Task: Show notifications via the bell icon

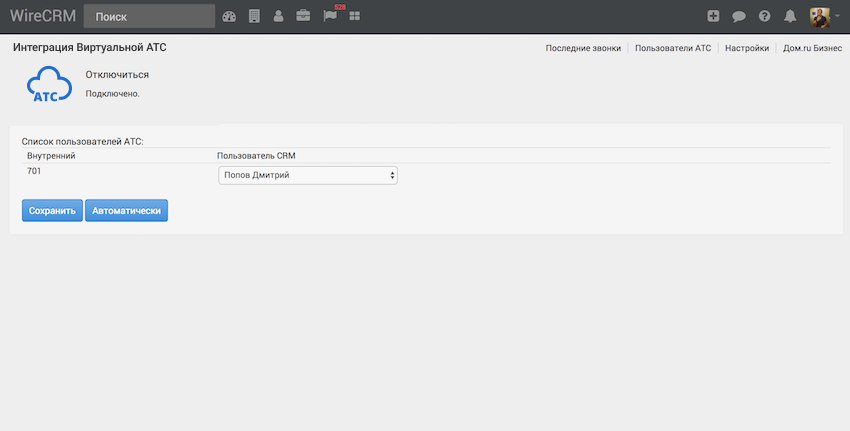Action: pos(790,16)
